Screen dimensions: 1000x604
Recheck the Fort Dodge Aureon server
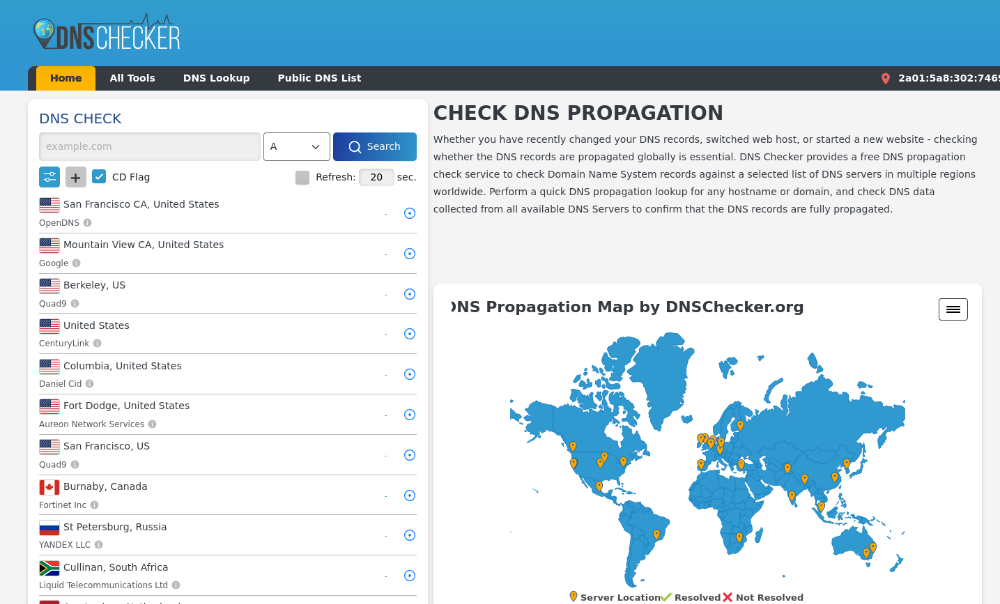pyautogui.click(x=410, y=415)
